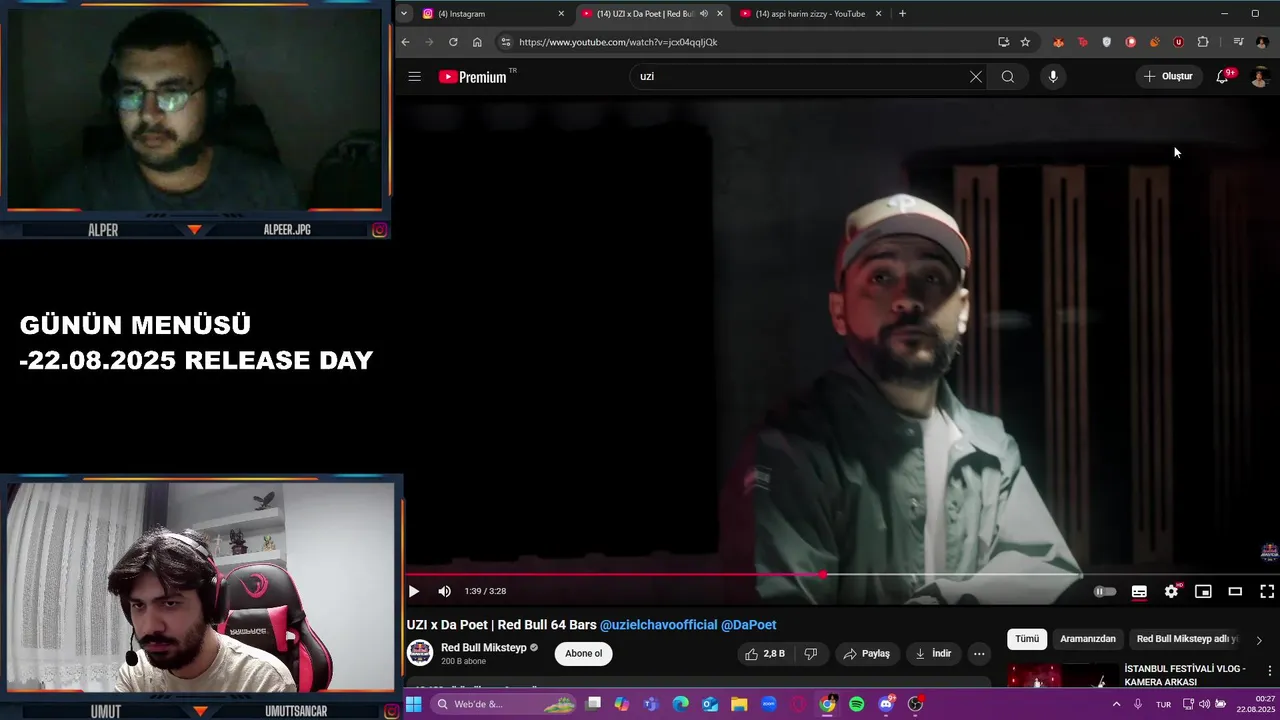Select Red Bull Miksteyp chip
This screenshot has width=1280, height=720.
1187,639
